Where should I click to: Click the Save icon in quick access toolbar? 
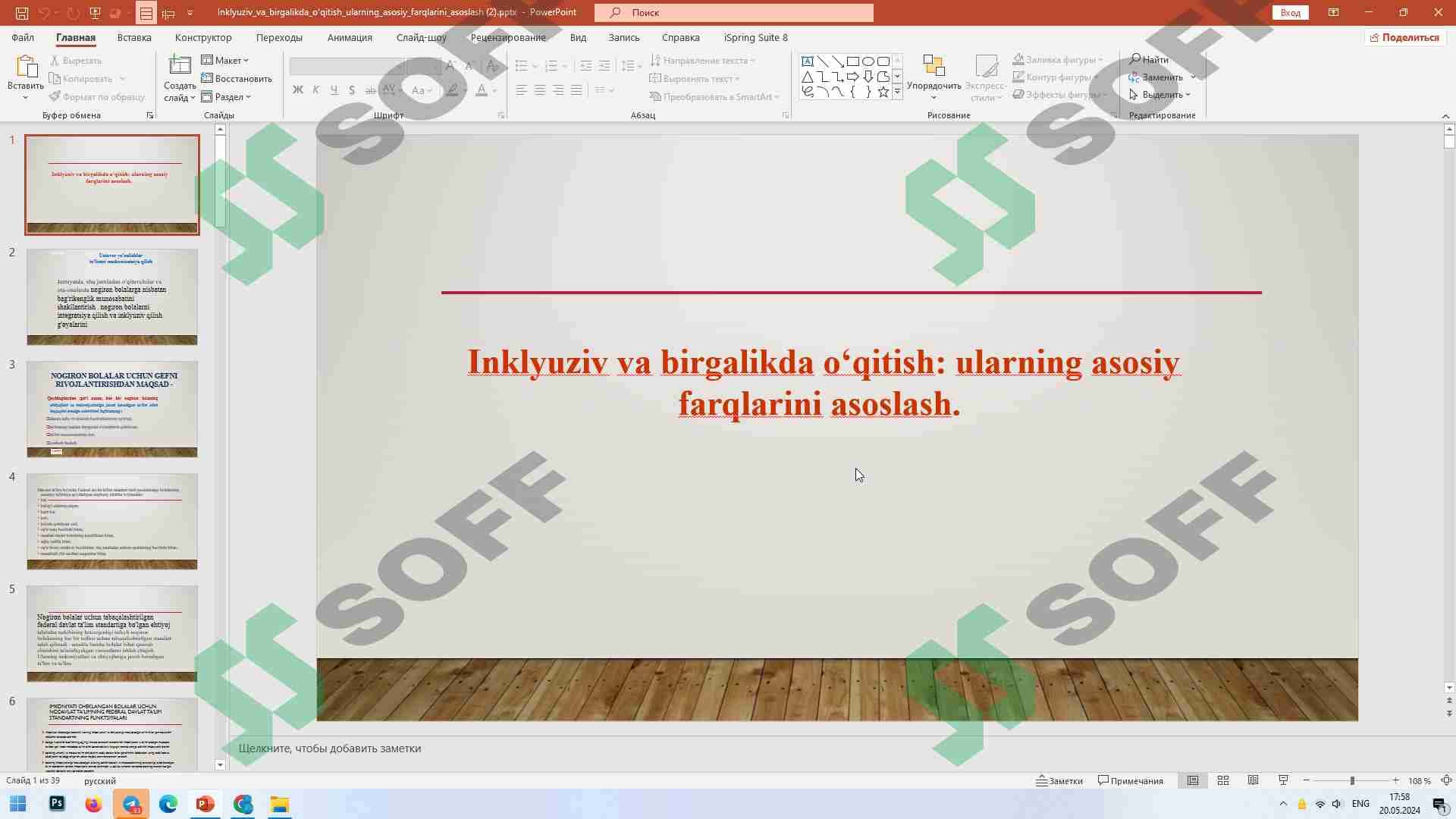click(22, 13)
